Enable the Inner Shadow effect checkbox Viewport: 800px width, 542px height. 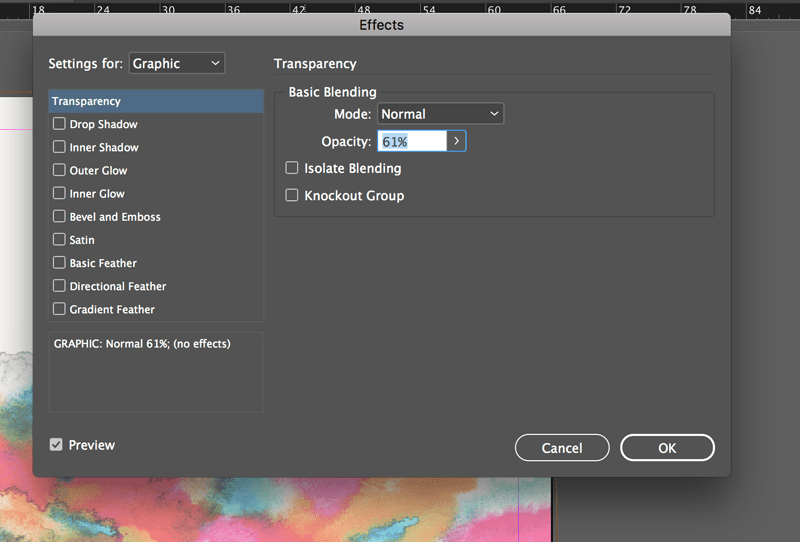59,147
